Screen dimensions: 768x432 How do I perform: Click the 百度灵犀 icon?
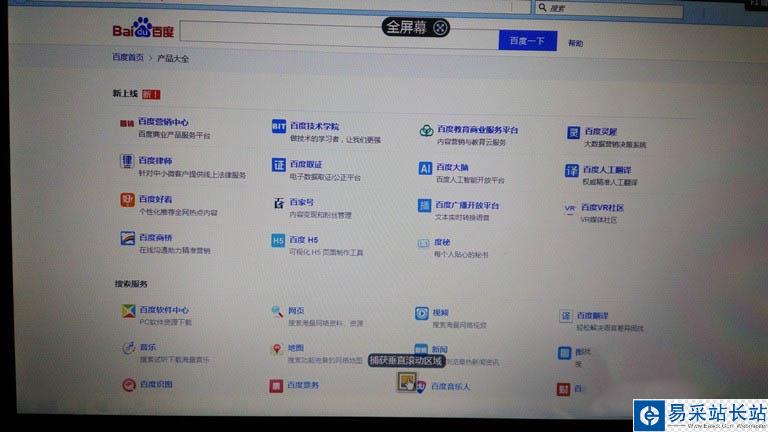click(x=574, y=132)
